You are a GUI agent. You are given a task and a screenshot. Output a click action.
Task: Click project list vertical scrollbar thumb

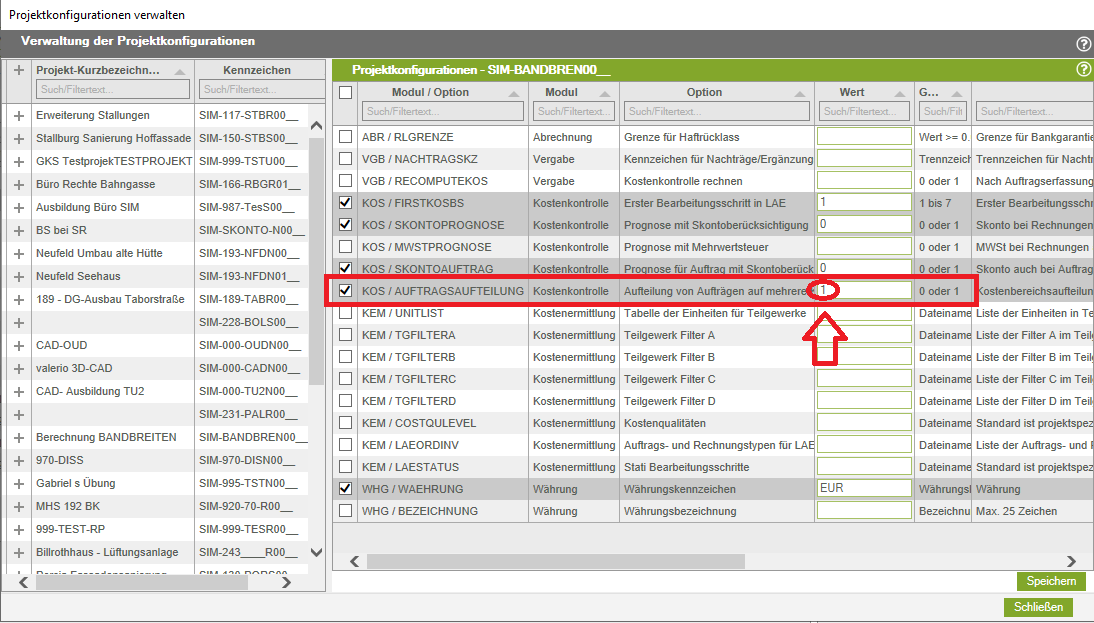(x=316, y=262)
